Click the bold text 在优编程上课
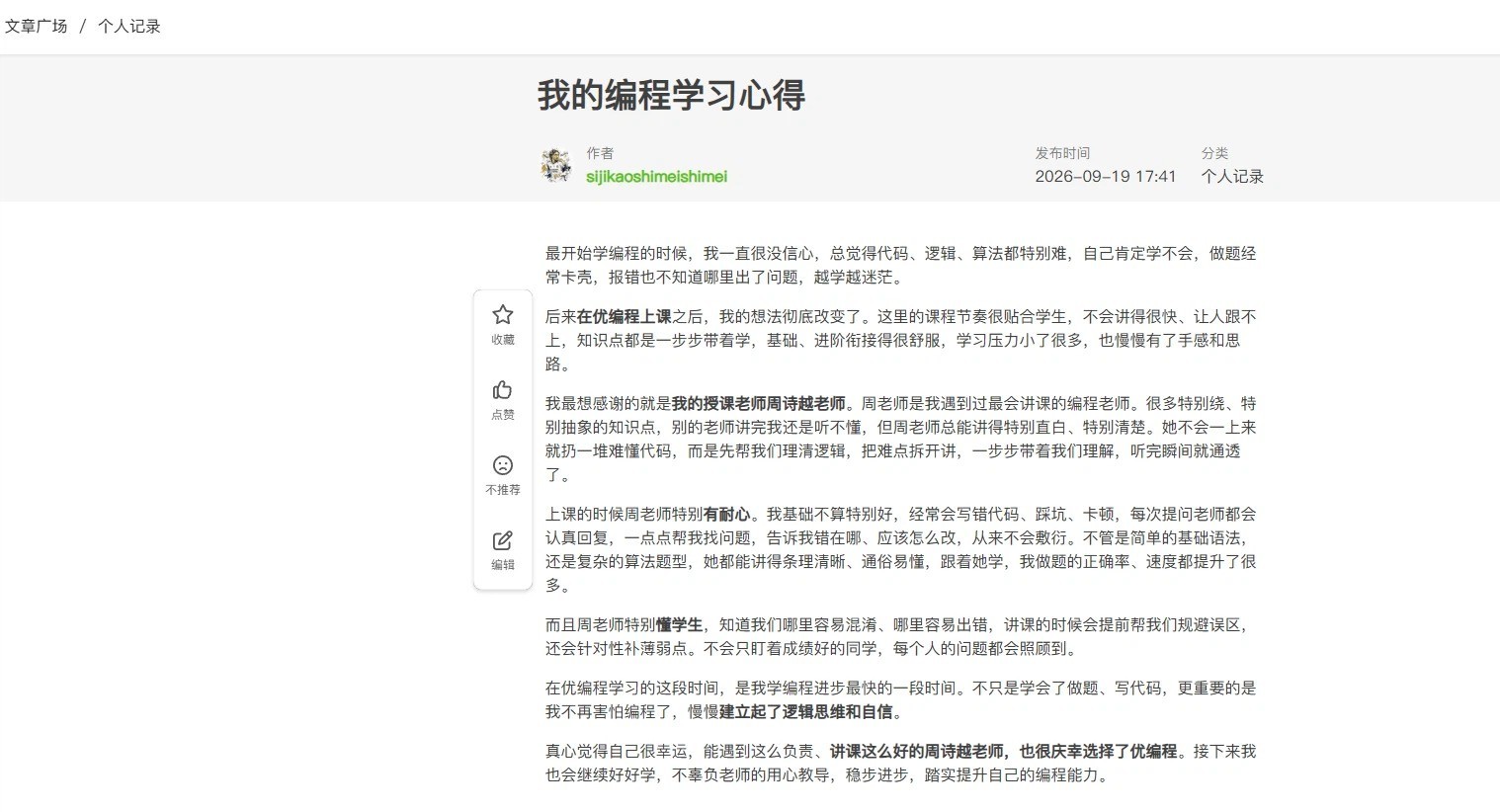Viewport: 1500px width, 812px height. 625,317
